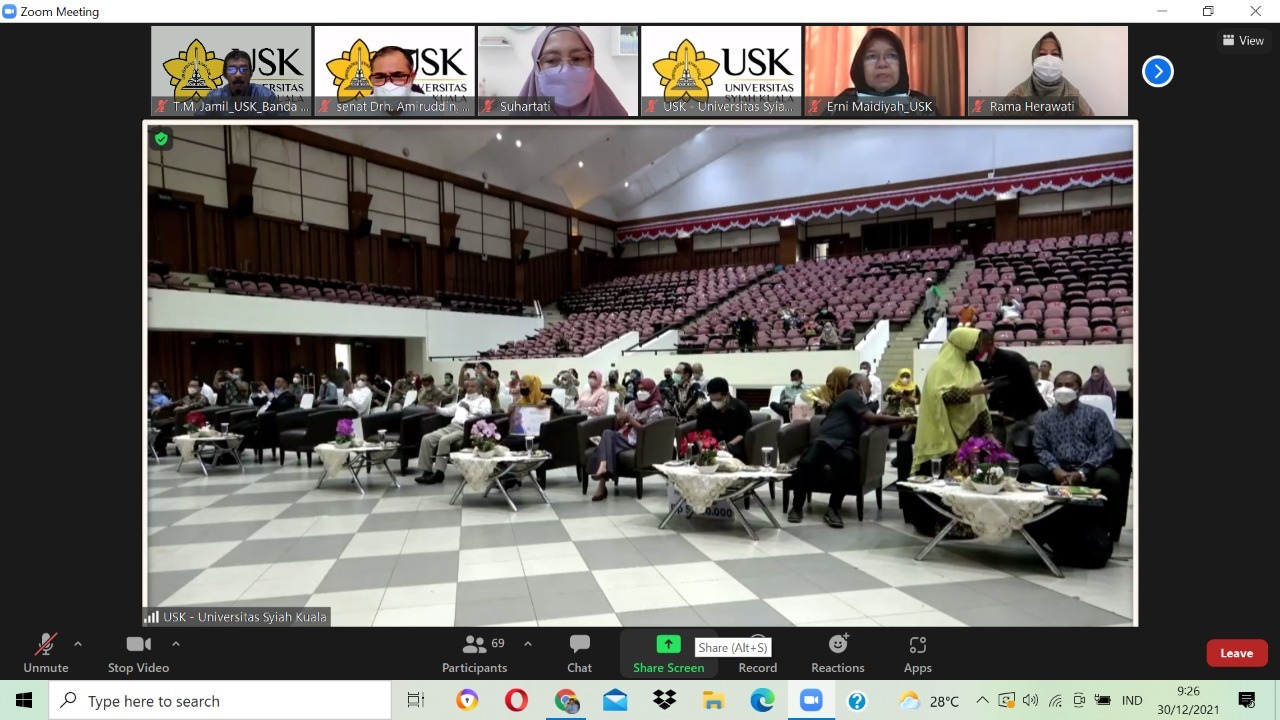The height and width of the screenshot is (720, 1280).
Task: Show next participants with the blue arrow
Action: 1157,71
